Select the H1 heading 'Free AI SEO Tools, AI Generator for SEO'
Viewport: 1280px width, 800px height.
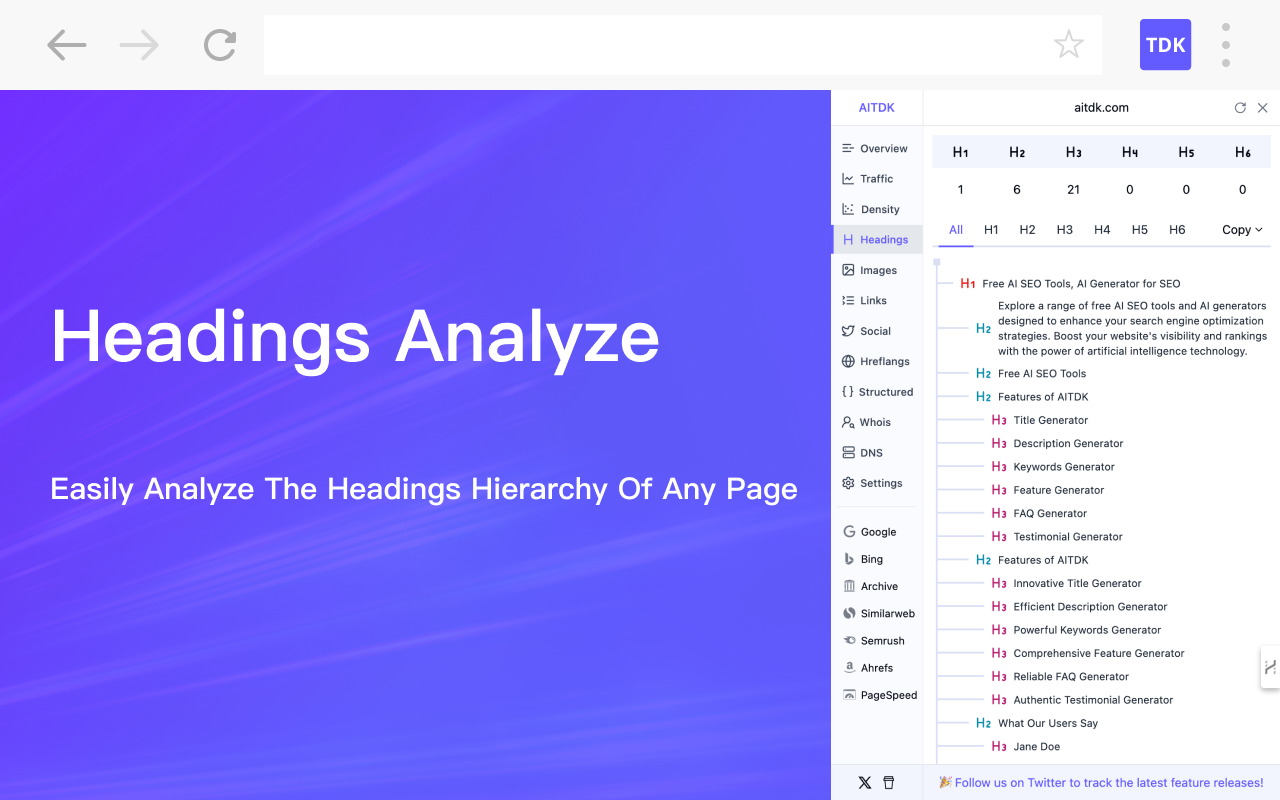(x=1070, y=284)
